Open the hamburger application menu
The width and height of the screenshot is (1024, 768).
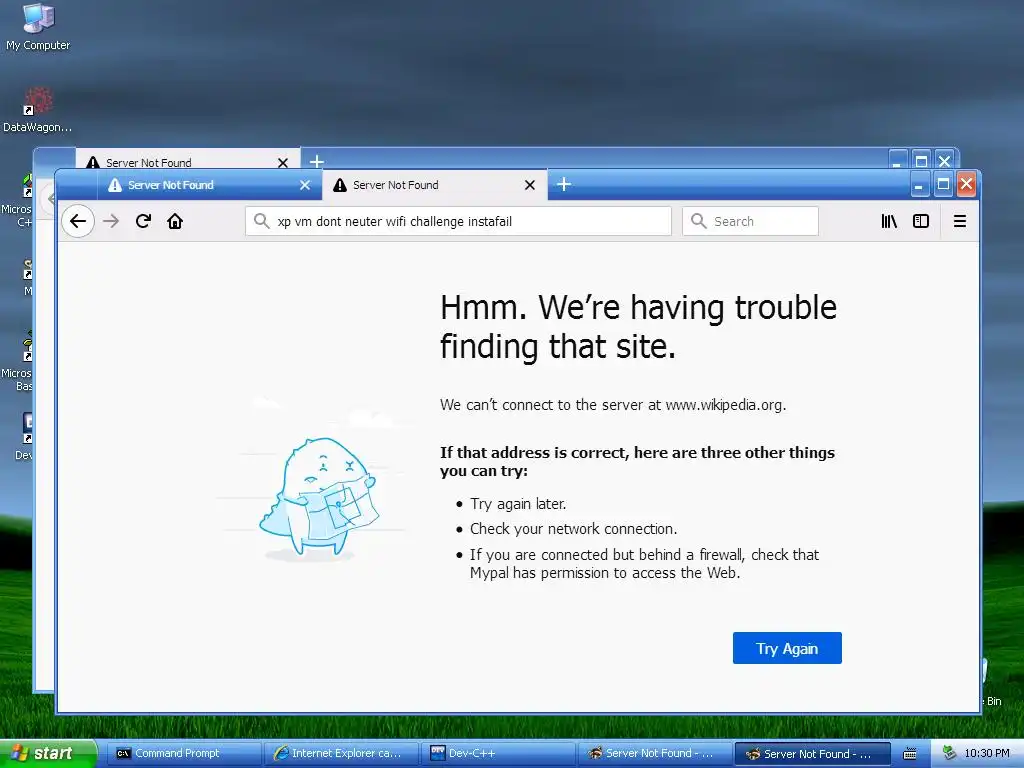[959, 221]
